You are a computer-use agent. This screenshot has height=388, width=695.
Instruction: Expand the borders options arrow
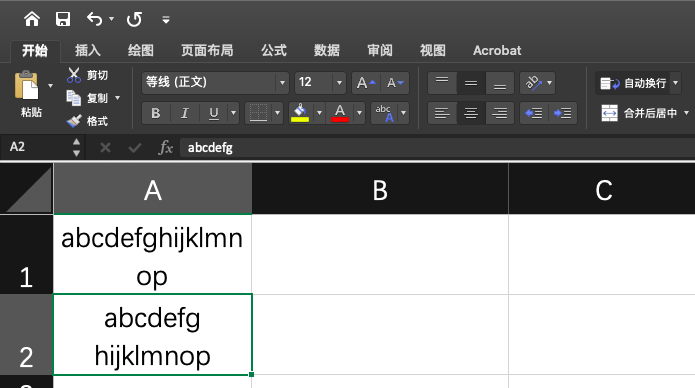click(x=277, y=113)
